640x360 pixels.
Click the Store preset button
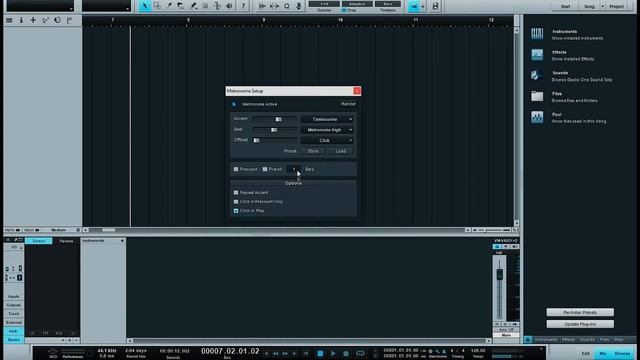[313, 151]
